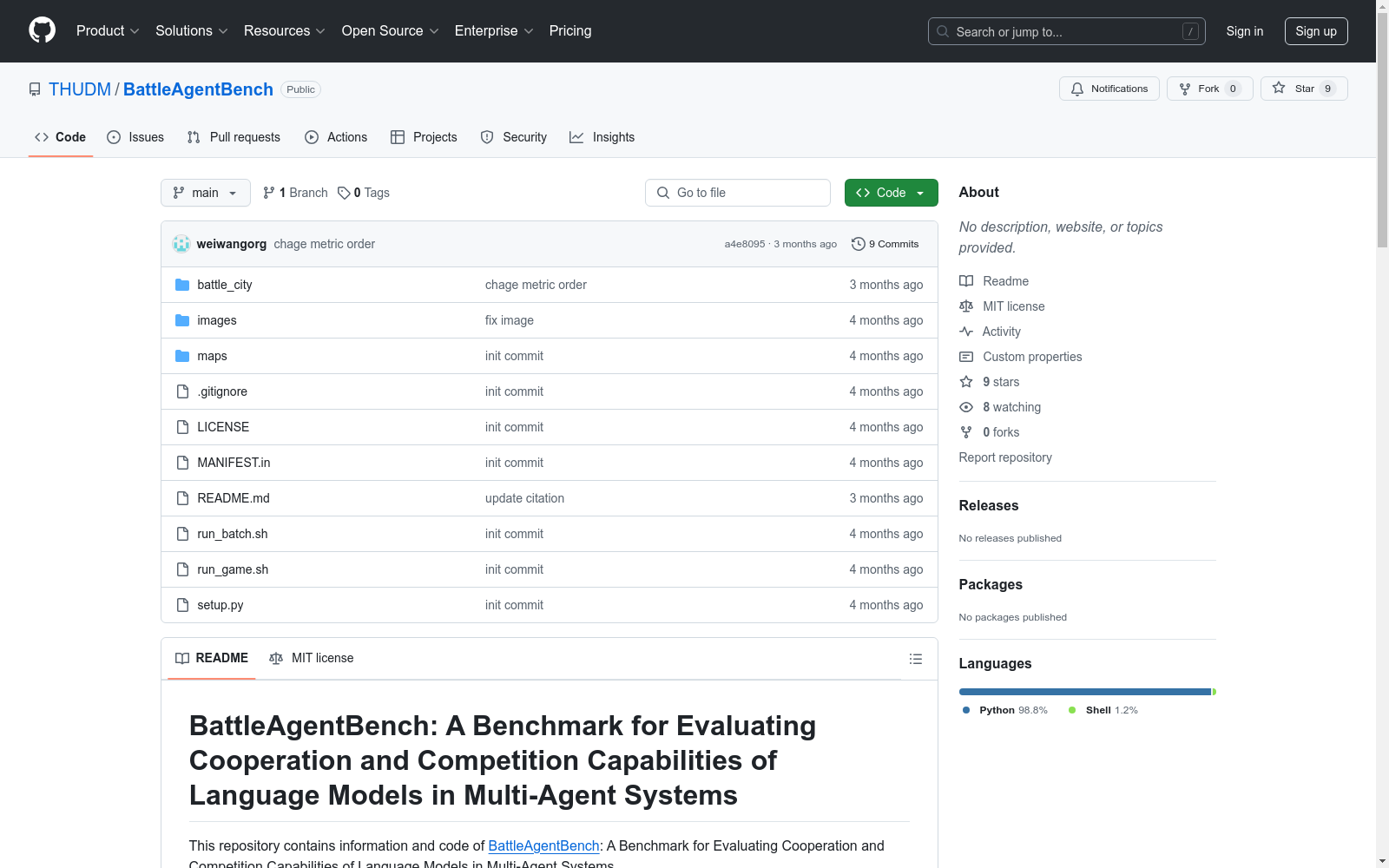Click the magnifier icon in search bar
Image resolution: width=1389 pixels, height=868 pixels.
943,31
